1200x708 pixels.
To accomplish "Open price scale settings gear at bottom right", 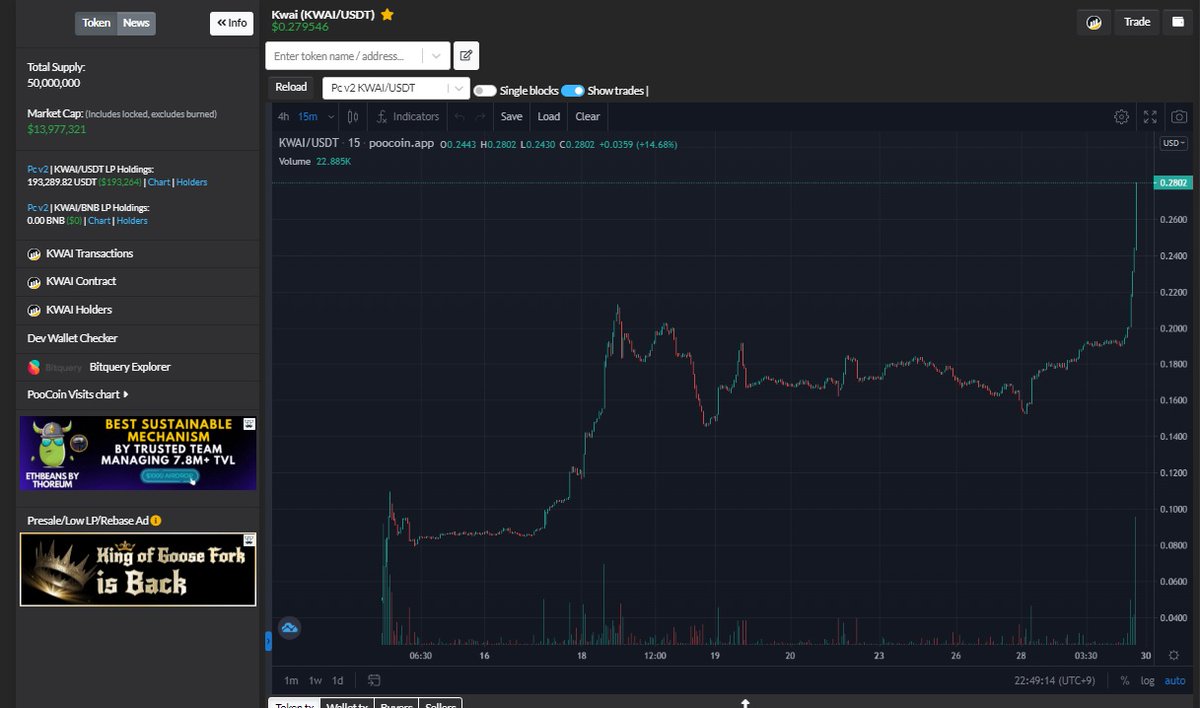I will tap(1174, 656).
